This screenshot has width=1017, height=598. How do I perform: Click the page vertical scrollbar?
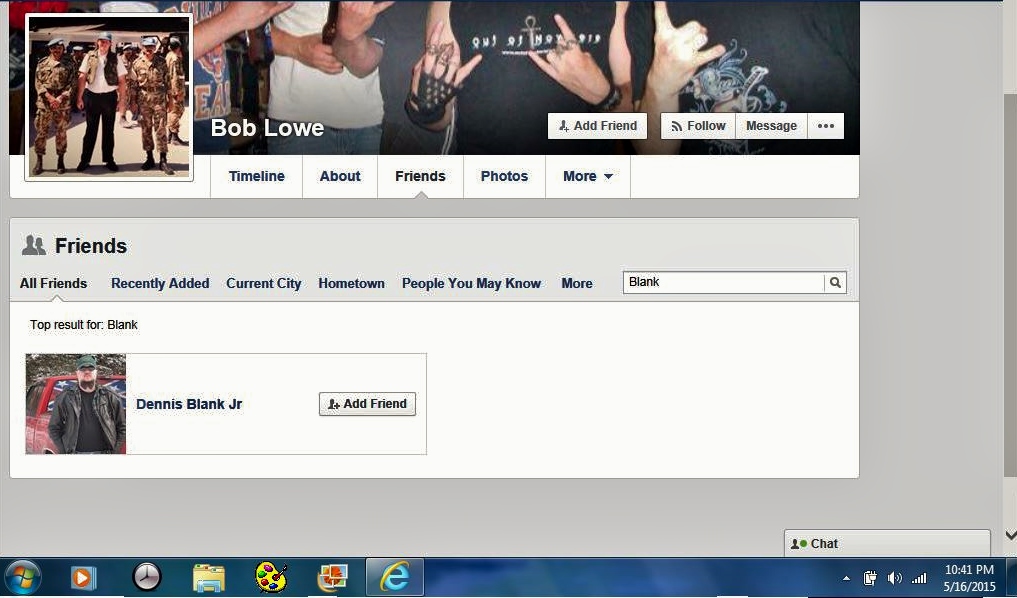click(x=1010, y=284)
